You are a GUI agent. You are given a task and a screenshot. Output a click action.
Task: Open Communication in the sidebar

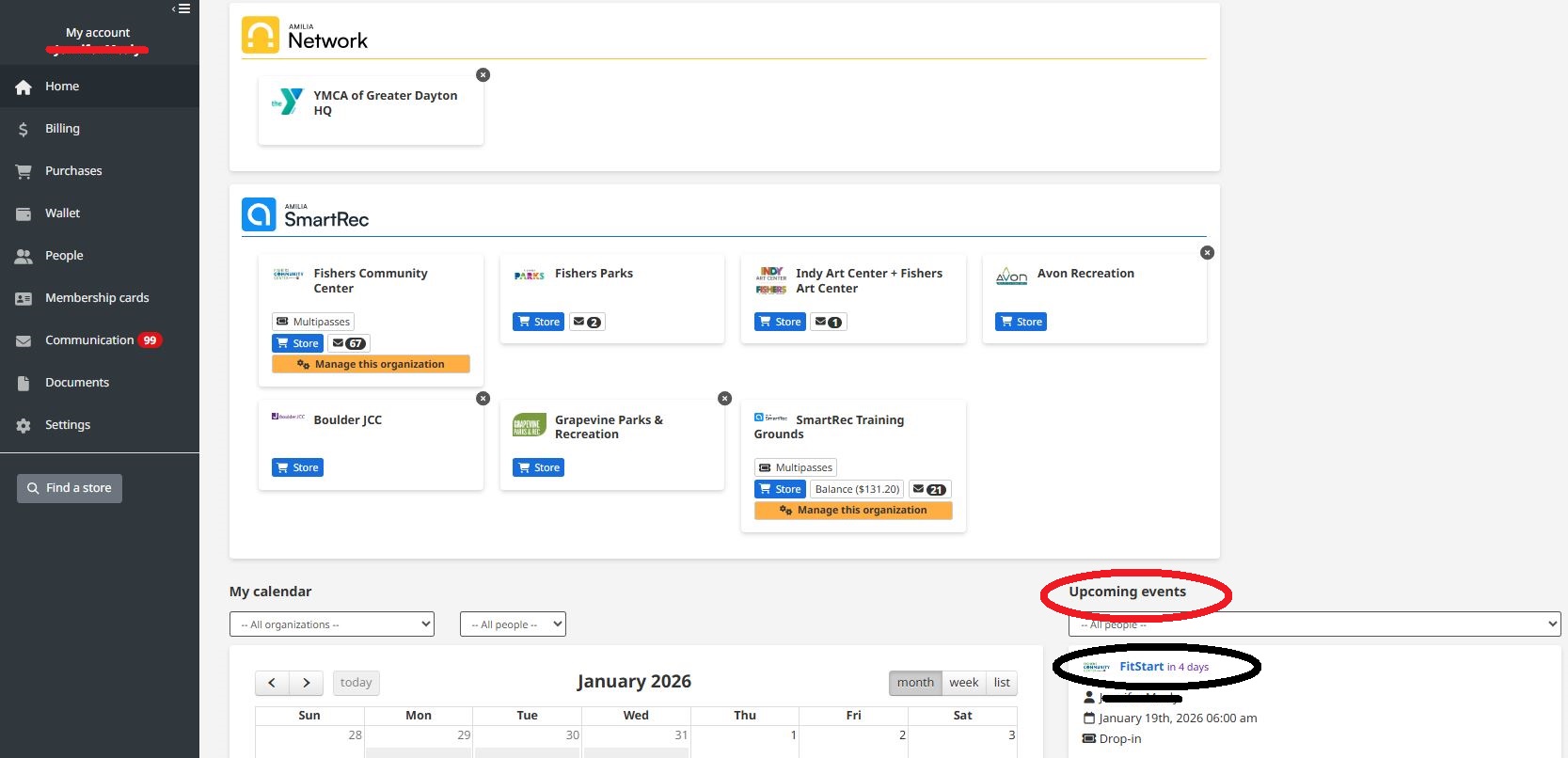pyautogui.click(x=89, y=340)
